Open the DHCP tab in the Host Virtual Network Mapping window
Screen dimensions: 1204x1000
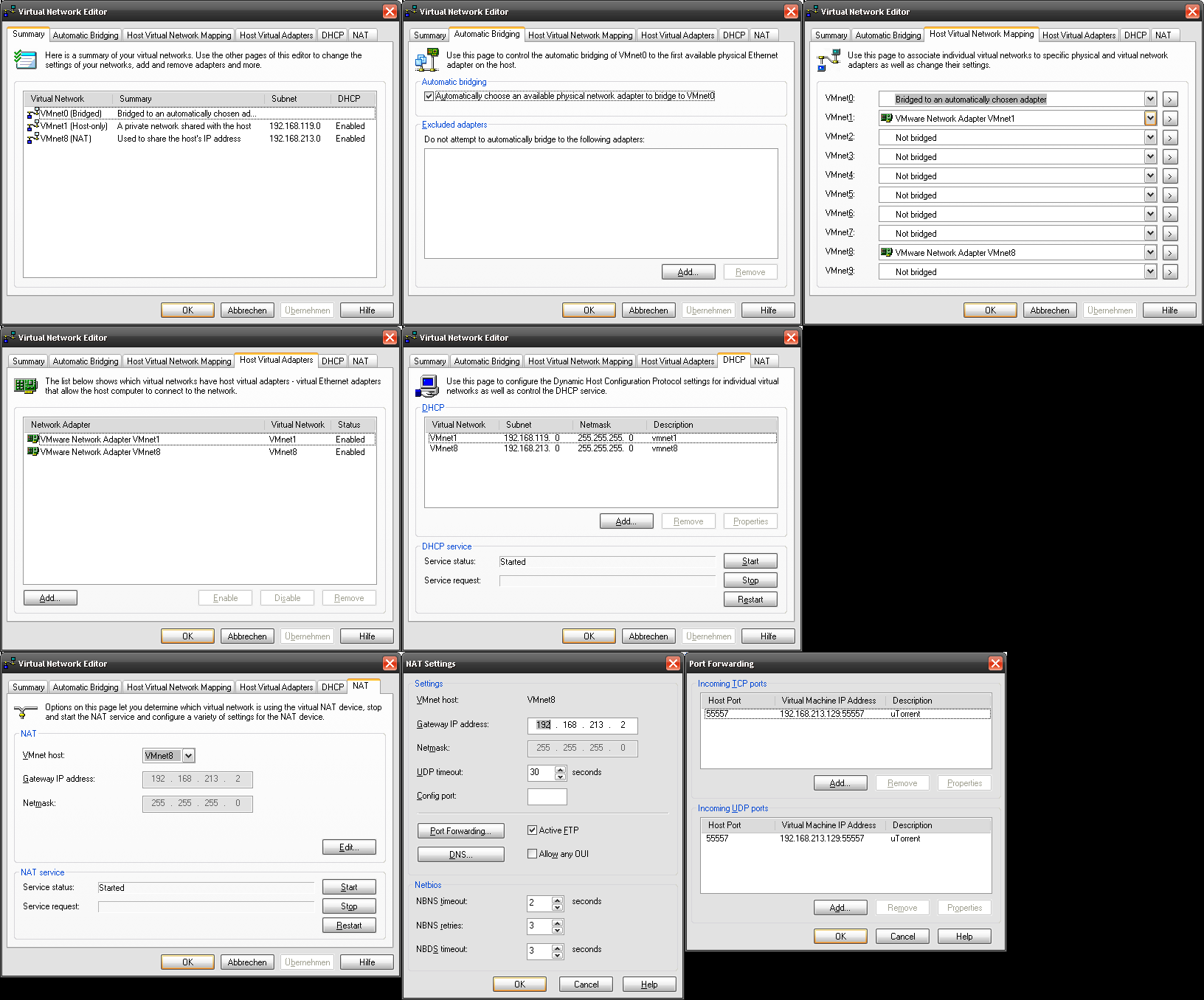[1135, 35]
